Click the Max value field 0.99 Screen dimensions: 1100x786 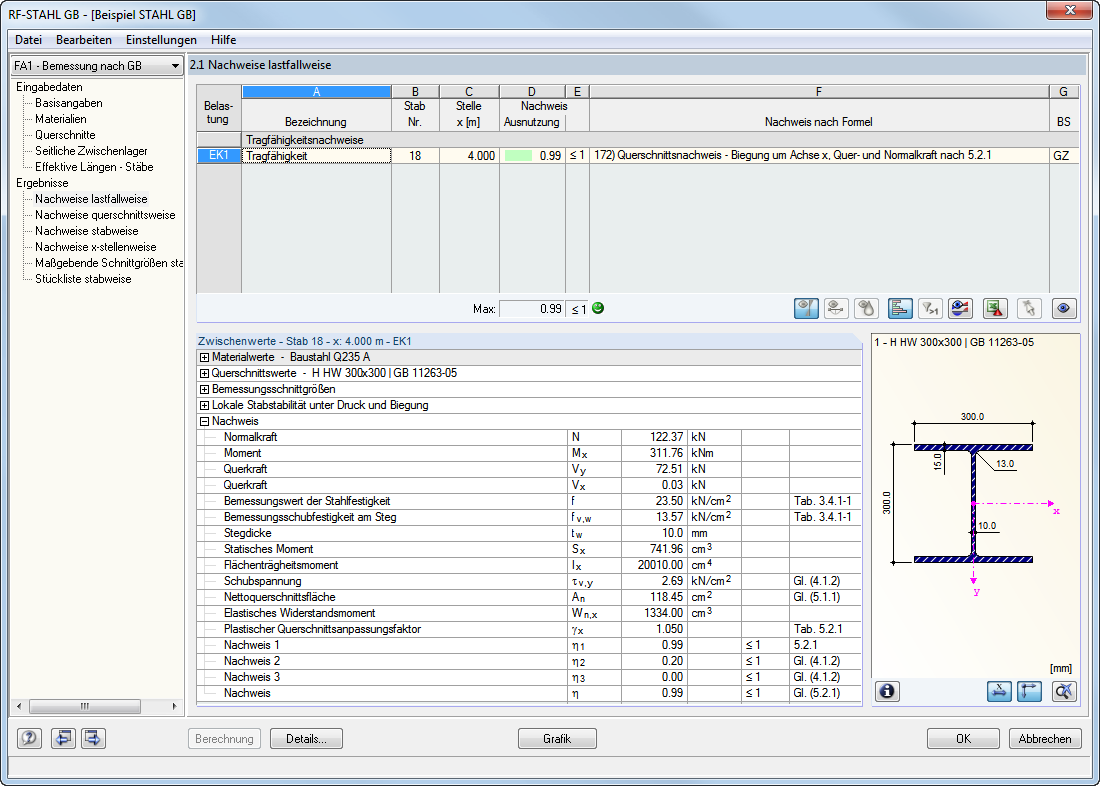click(532, 309)
